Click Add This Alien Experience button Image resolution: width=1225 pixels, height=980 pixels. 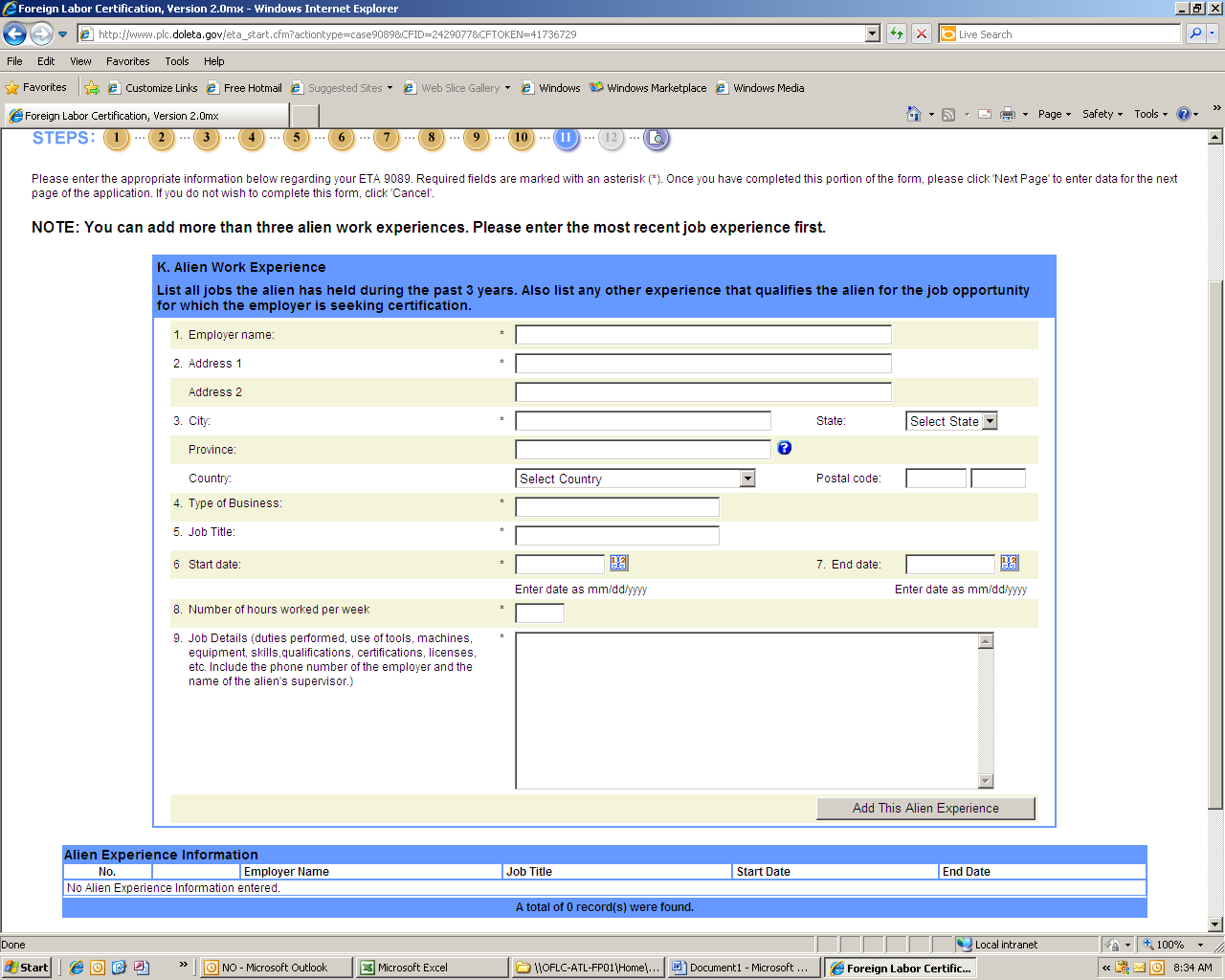pos(925,809)
